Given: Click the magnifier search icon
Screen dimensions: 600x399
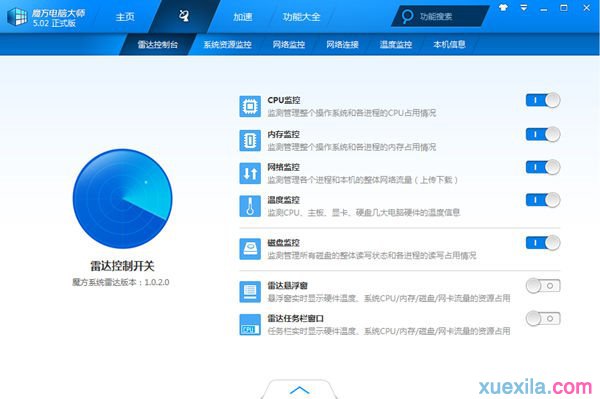Looking at the screenshot, I should coord(407,16).
